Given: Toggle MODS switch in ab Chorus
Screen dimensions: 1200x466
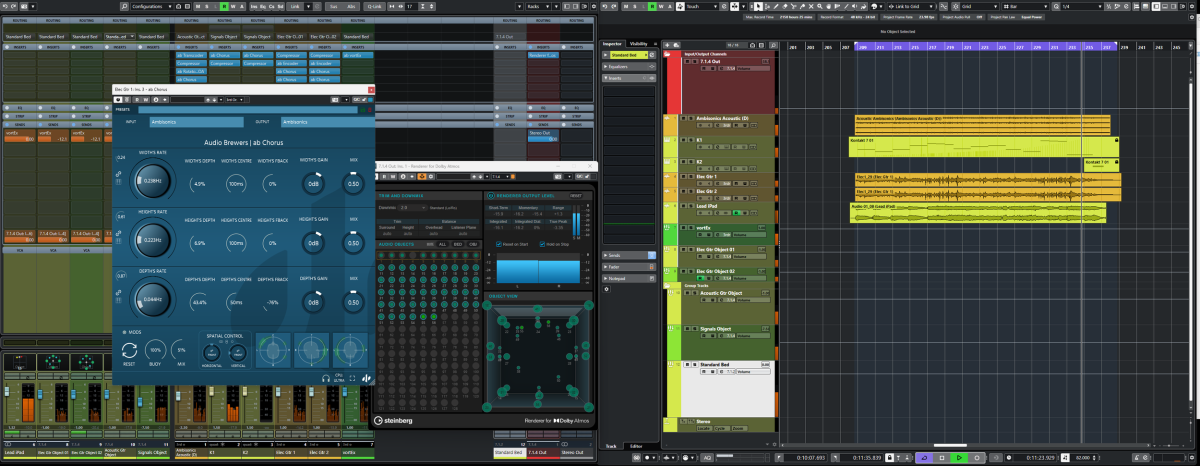Looking at the screenshot, I should (124, 332).
